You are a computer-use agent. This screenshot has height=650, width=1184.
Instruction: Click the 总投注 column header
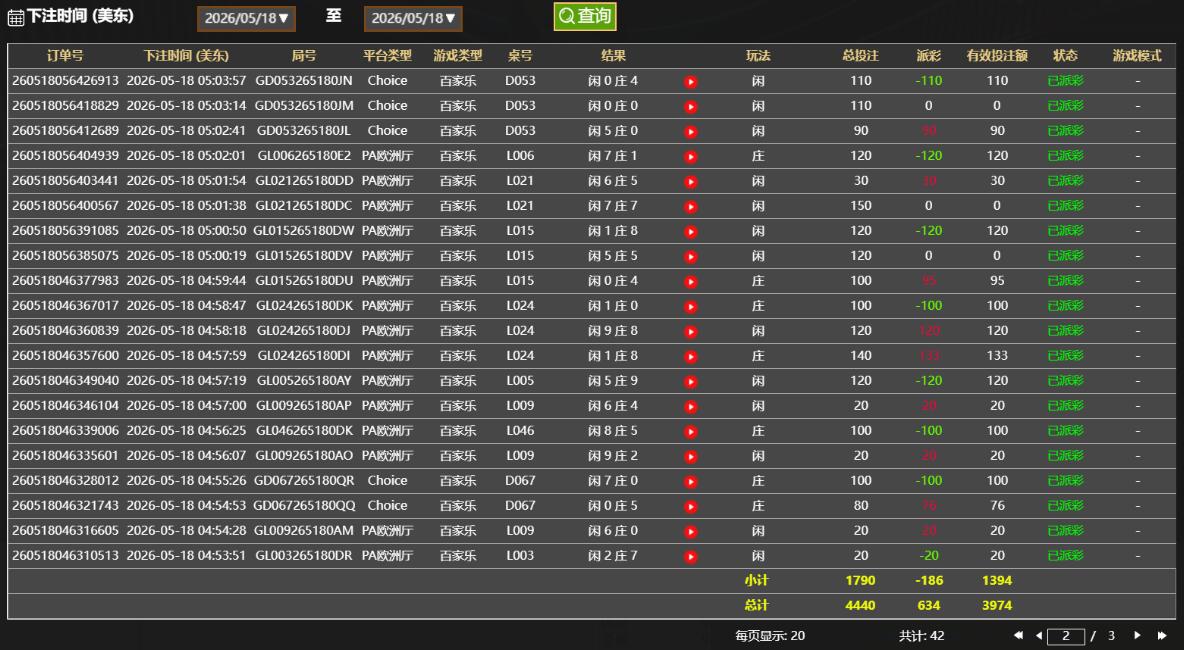point(861,55)
